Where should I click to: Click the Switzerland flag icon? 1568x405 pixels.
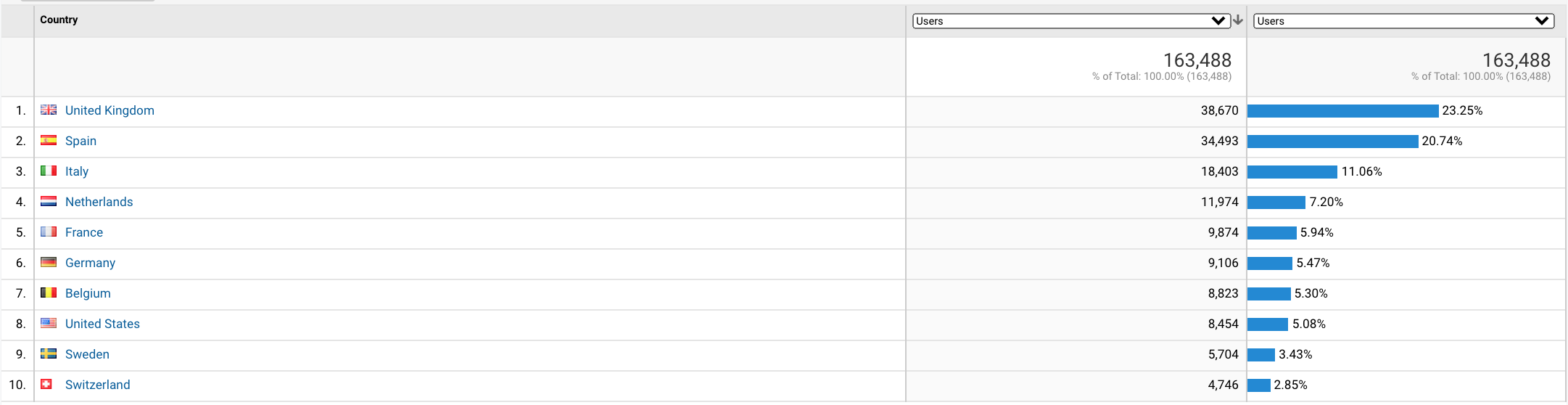(46, 385)
